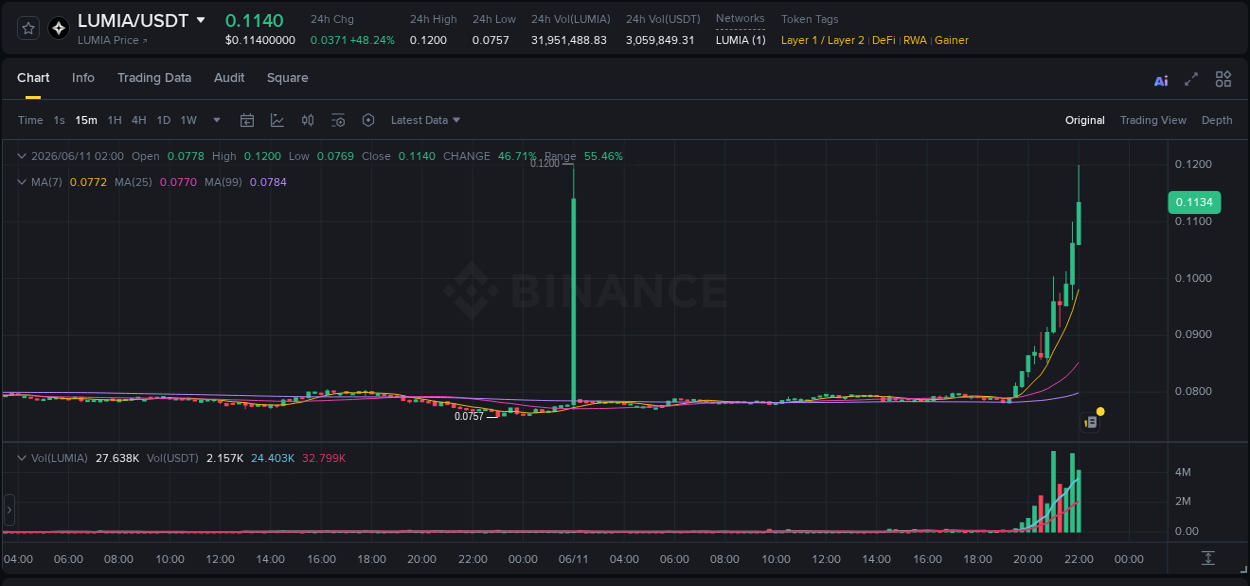The image size is (1250, 586).
Task: Click the MA(99) indicator value
Action: [x=268, y=182]
